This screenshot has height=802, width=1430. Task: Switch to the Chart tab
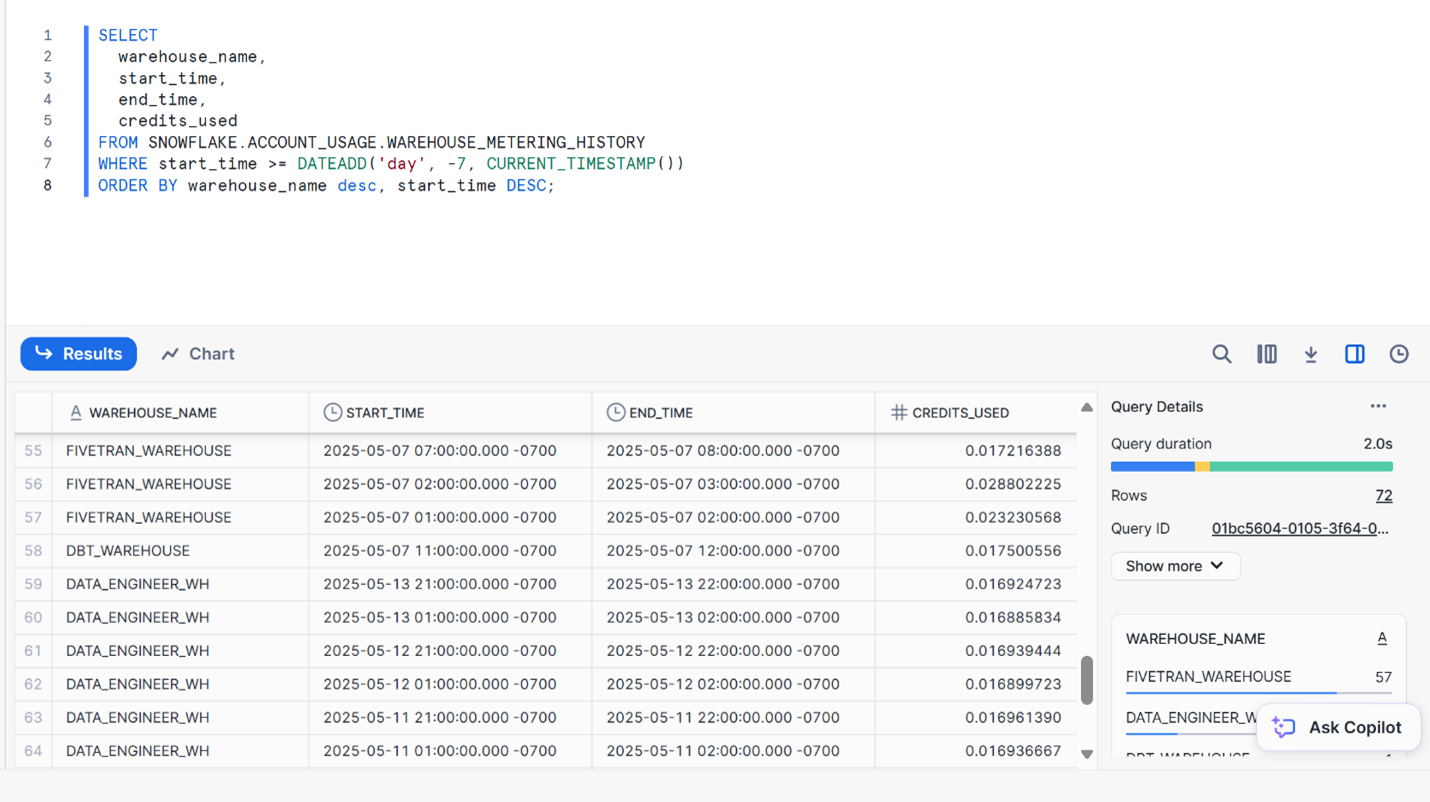[198, 354]
